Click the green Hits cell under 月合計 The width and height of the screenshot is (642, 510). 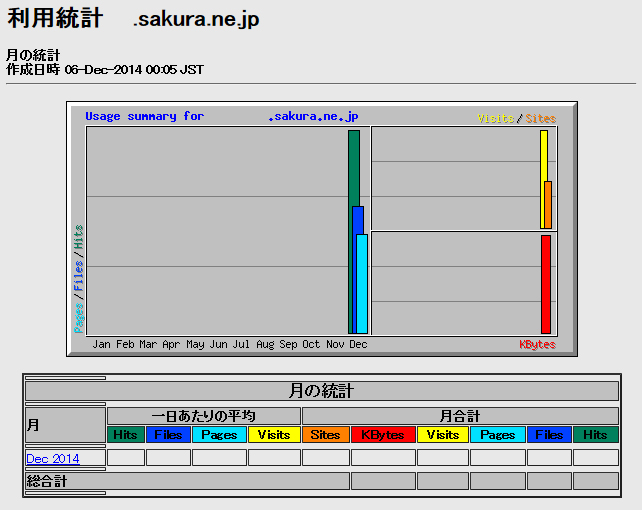pyautogui.click(x=595, y=435)
